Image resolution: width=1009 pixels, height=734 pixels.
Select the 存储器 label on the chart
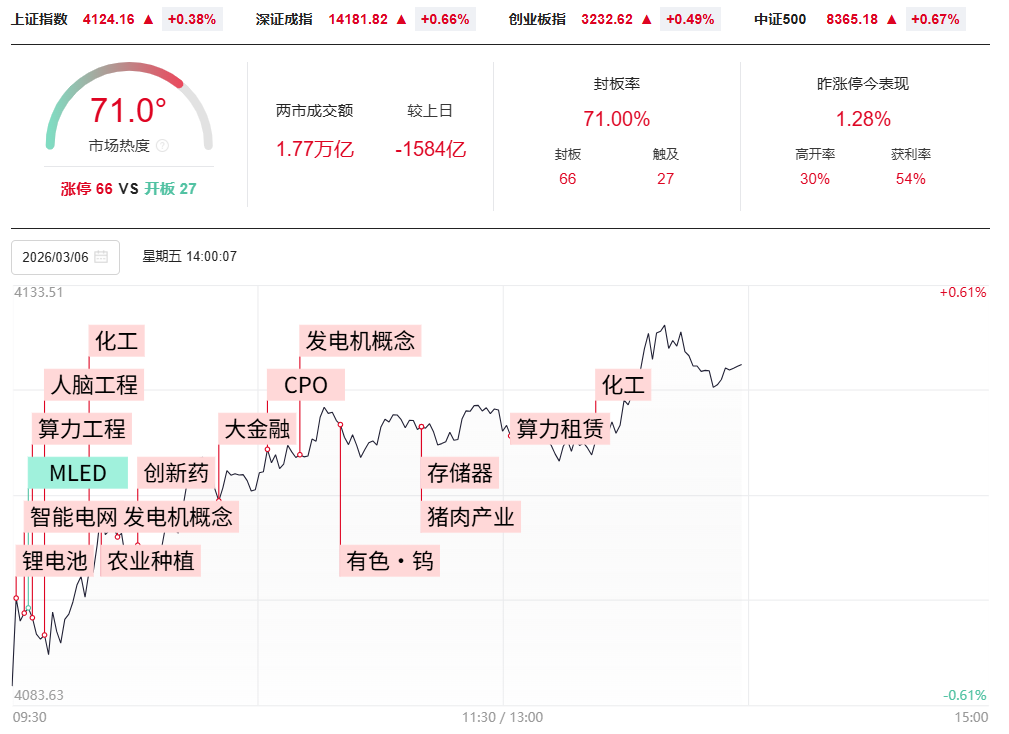click(460, 473)
